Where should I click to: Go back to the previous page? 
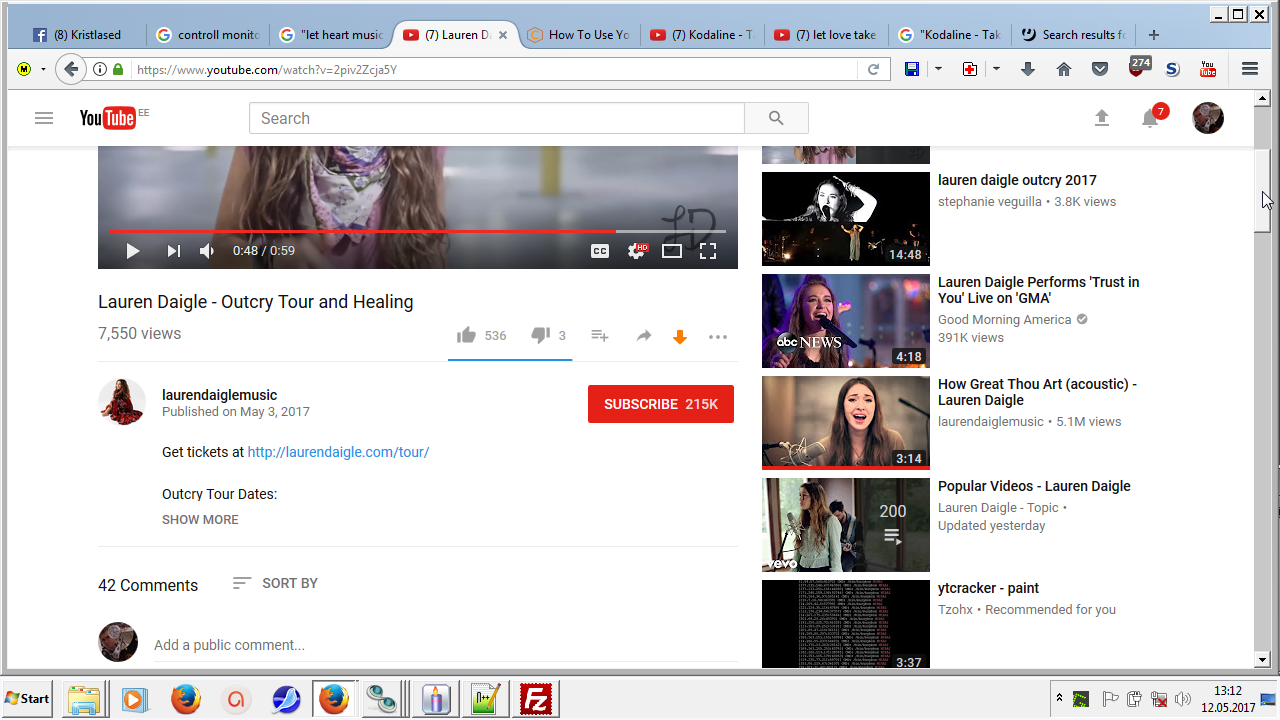70,69
